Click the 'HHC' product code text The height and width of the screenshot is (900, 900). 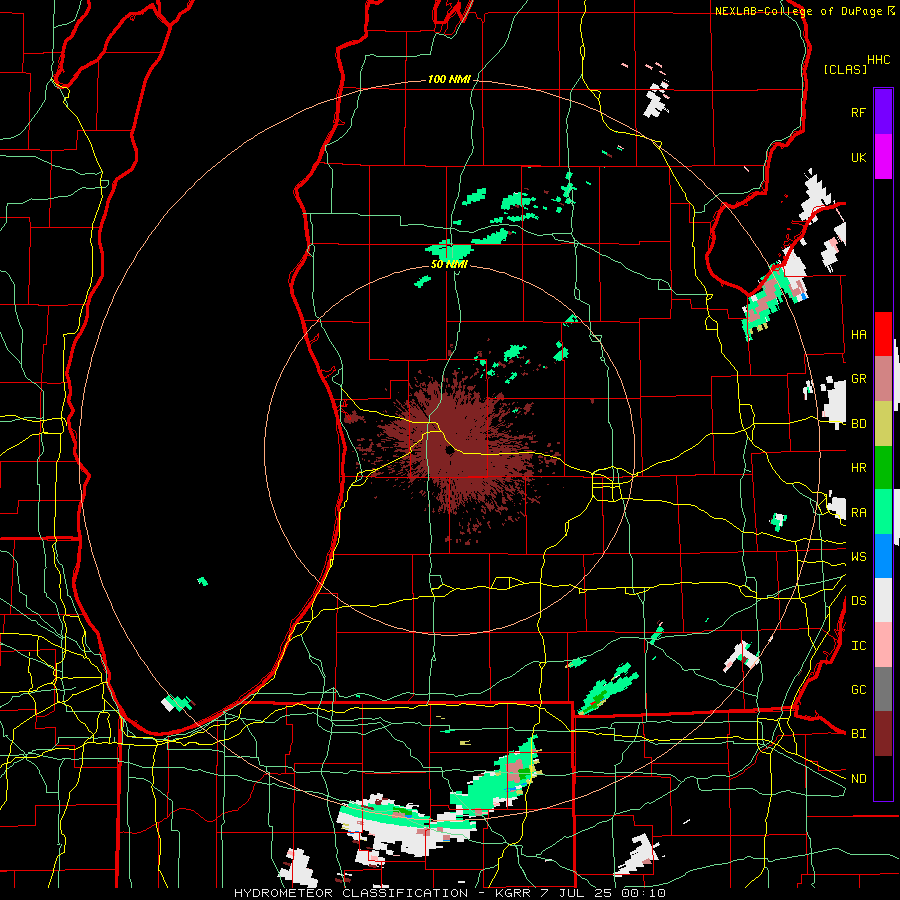pos(878,60)
